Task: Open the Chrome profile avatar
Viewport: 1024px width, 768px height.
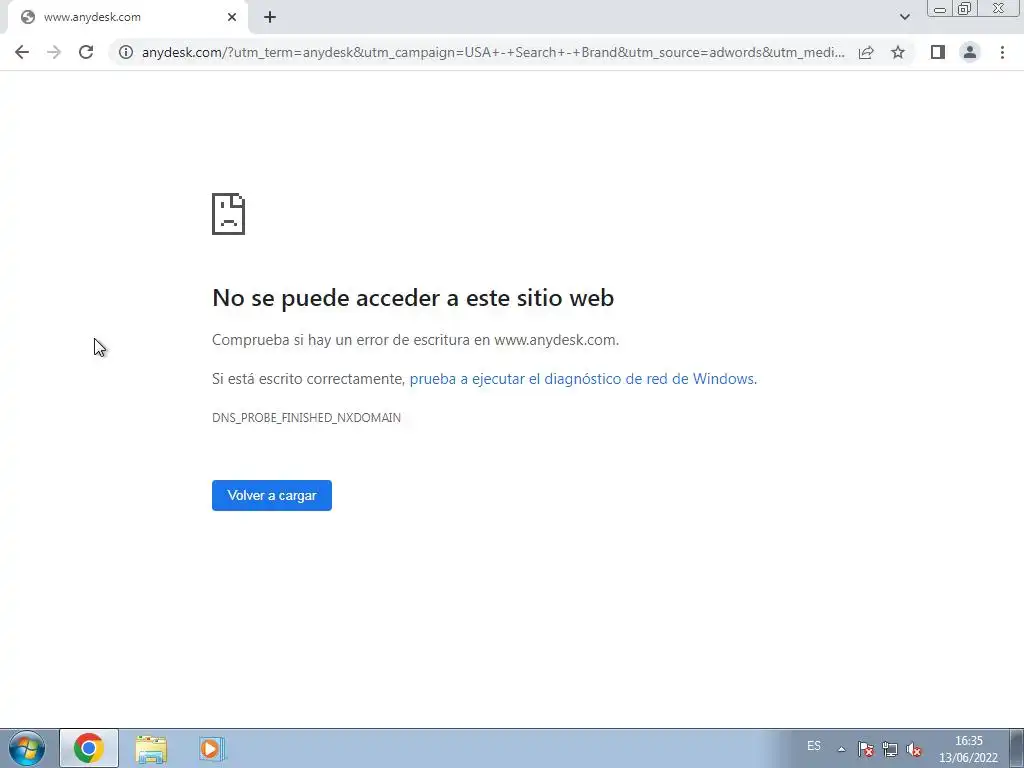Action: [x=970, y=52]
